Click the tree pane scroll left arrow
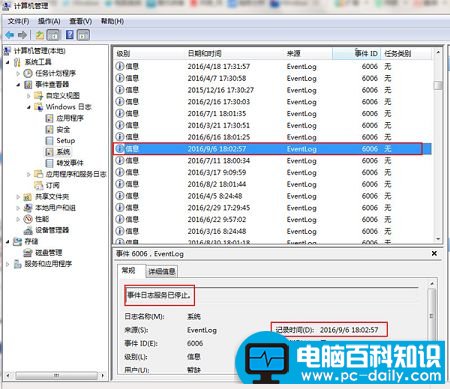 tap(8, 376)
